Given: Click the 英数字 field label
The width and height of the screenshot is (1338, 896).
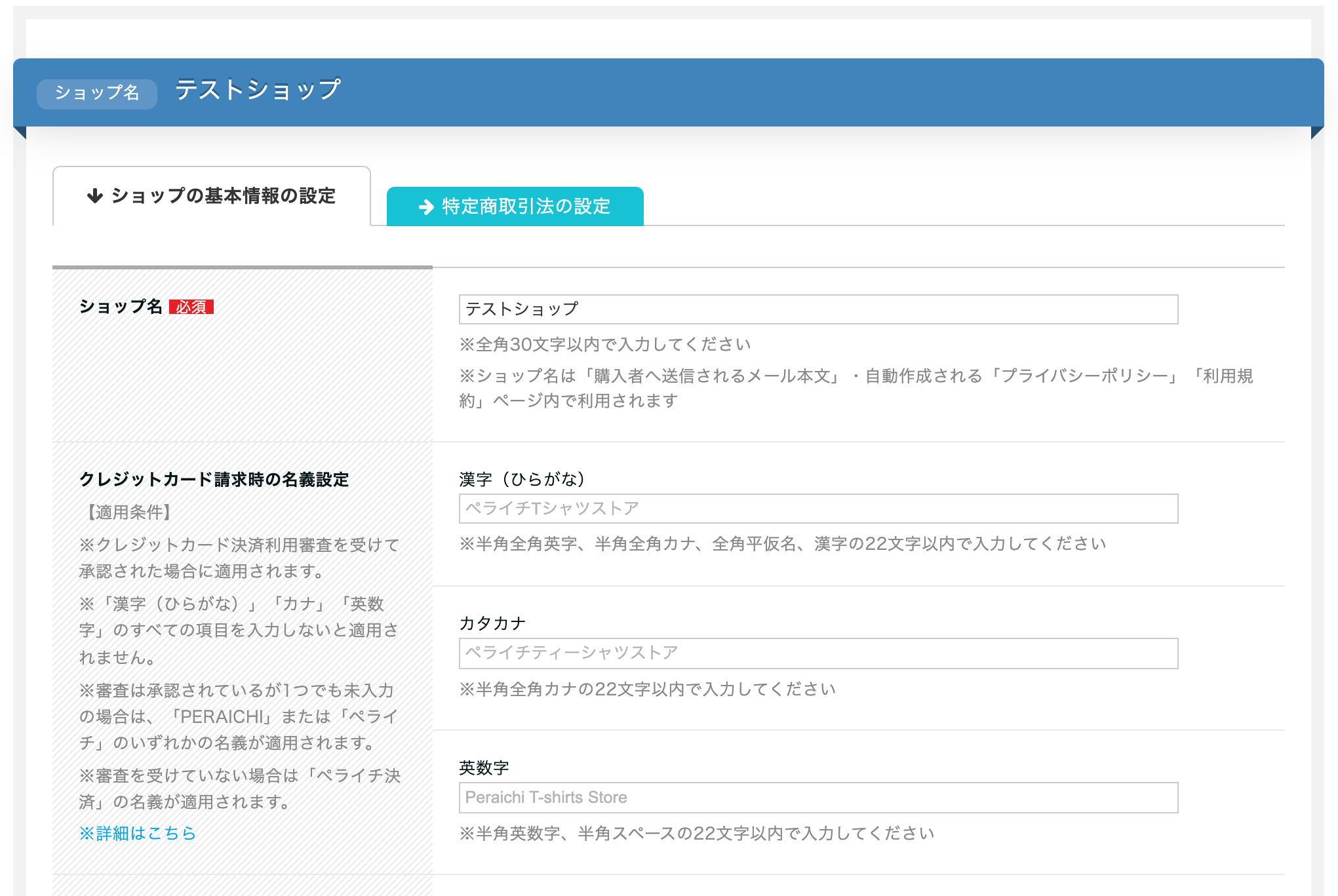Looking at the screenshot, I should click(x=484, y=768).
